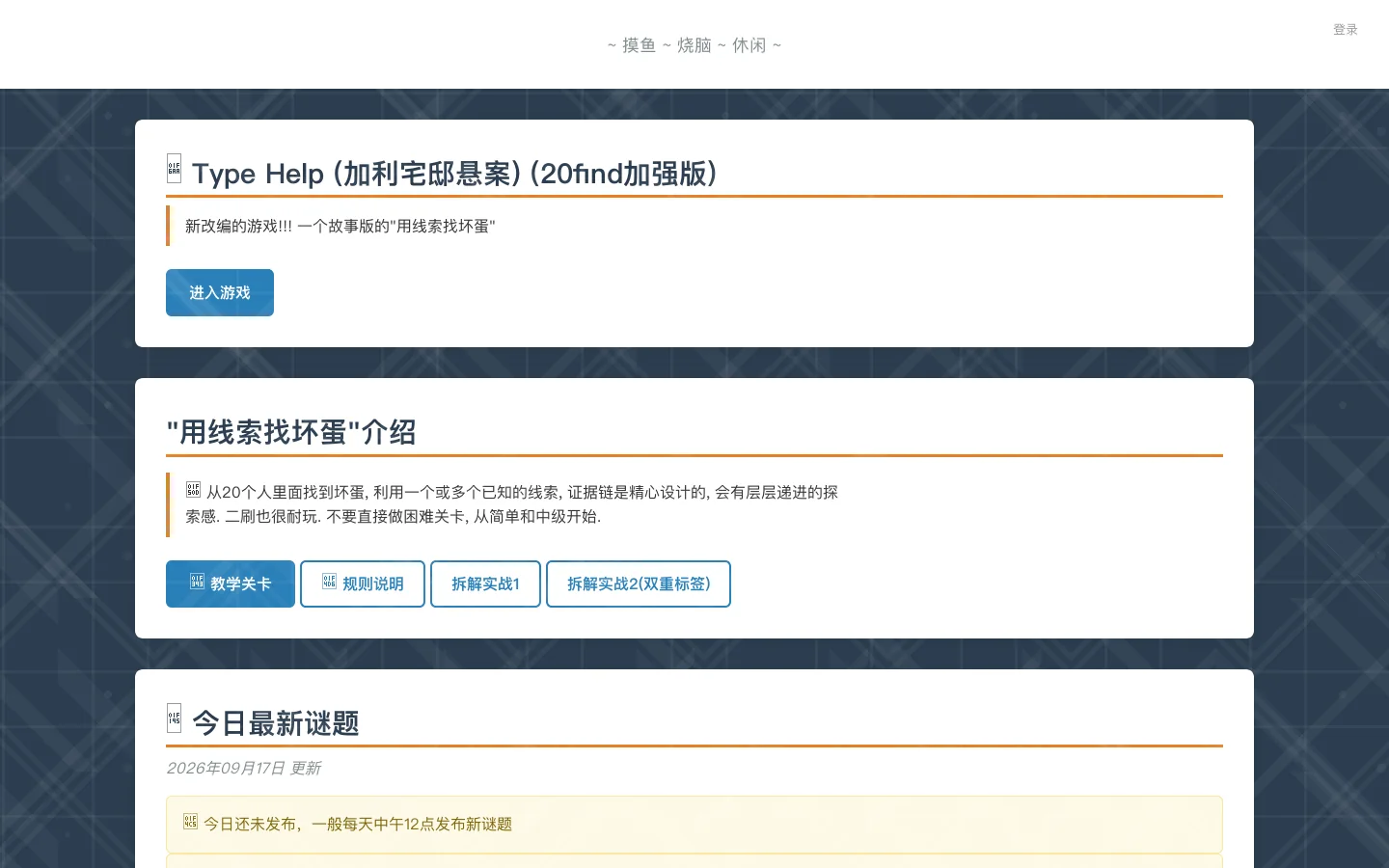
Task: Click the icon before Type Help title
Action: (x=174, y=169)
